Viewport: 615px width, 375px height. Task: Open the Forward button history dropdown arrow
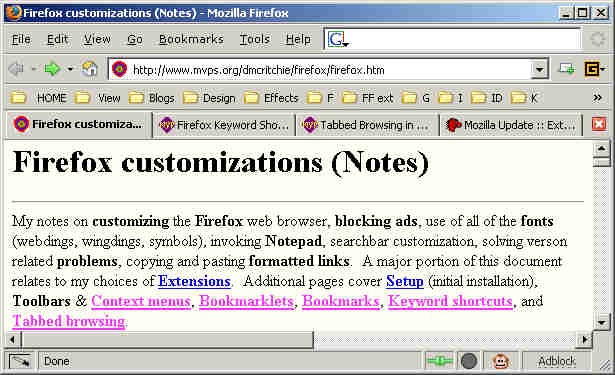tap(70, 69)
